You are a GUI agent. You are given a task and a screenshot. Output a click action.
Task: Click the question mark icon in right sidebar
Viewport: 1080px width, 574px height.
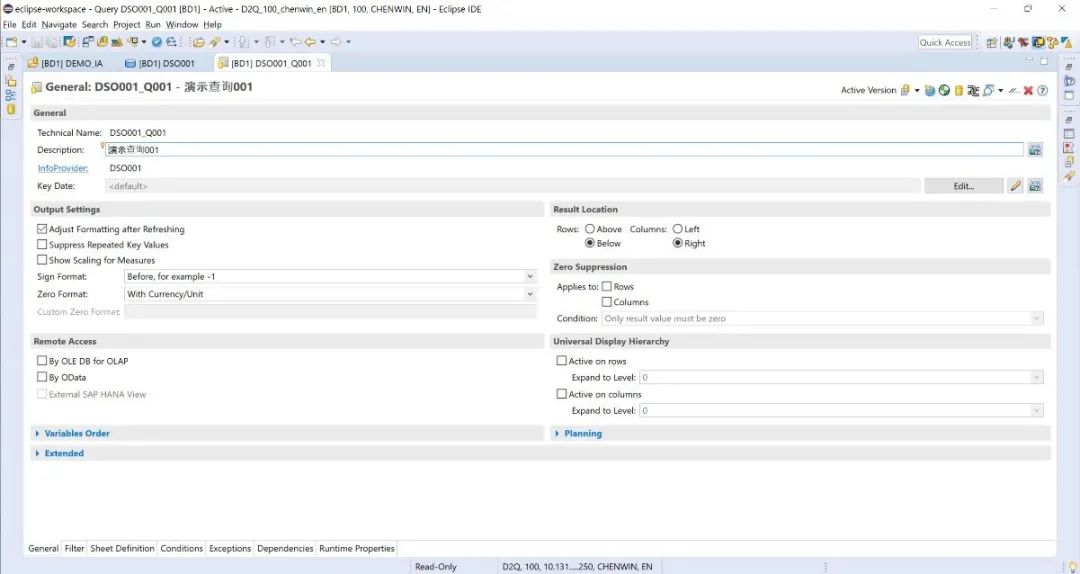click(1069, 81)
